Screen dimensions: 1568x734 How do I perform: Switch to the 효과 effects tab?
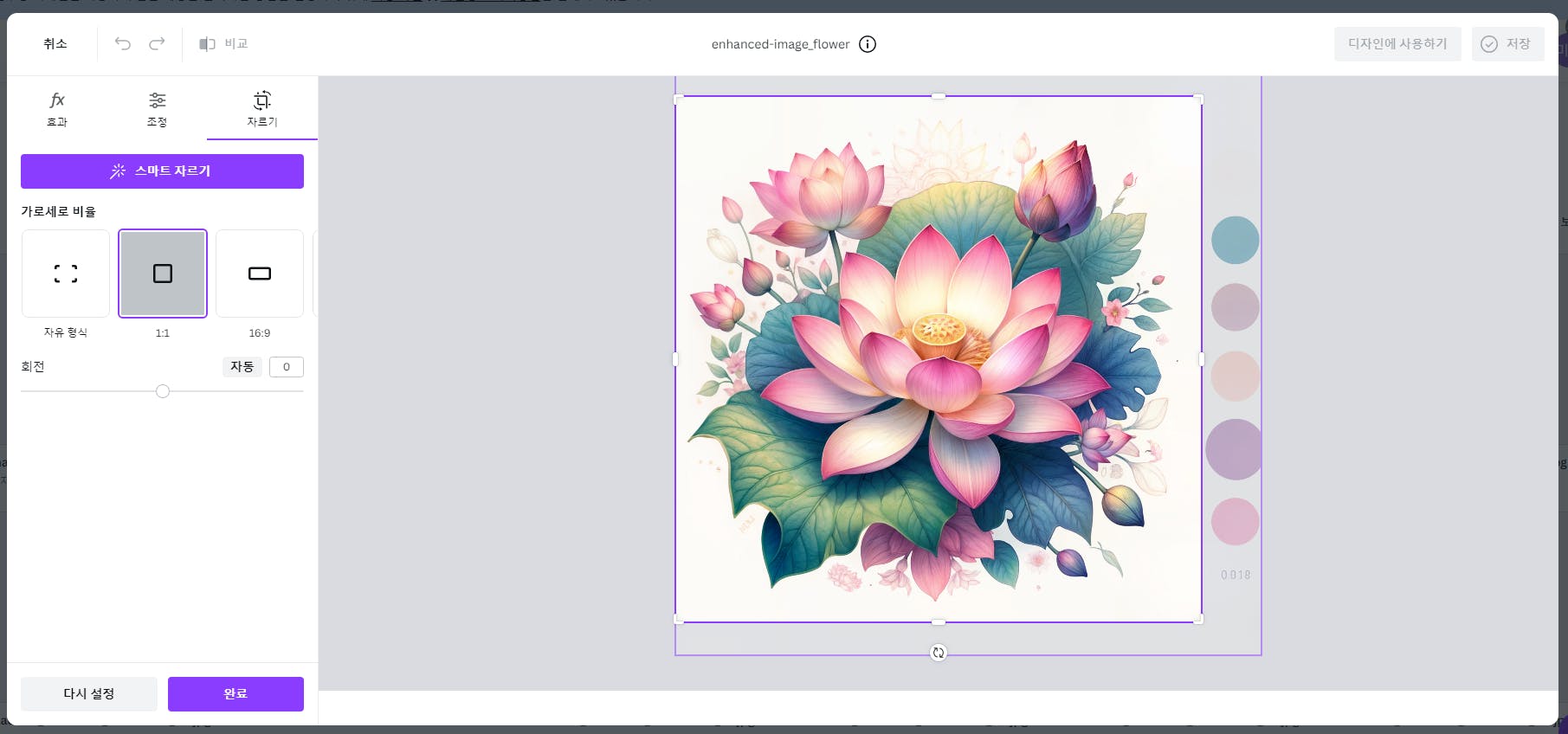[x=57, y=109]
